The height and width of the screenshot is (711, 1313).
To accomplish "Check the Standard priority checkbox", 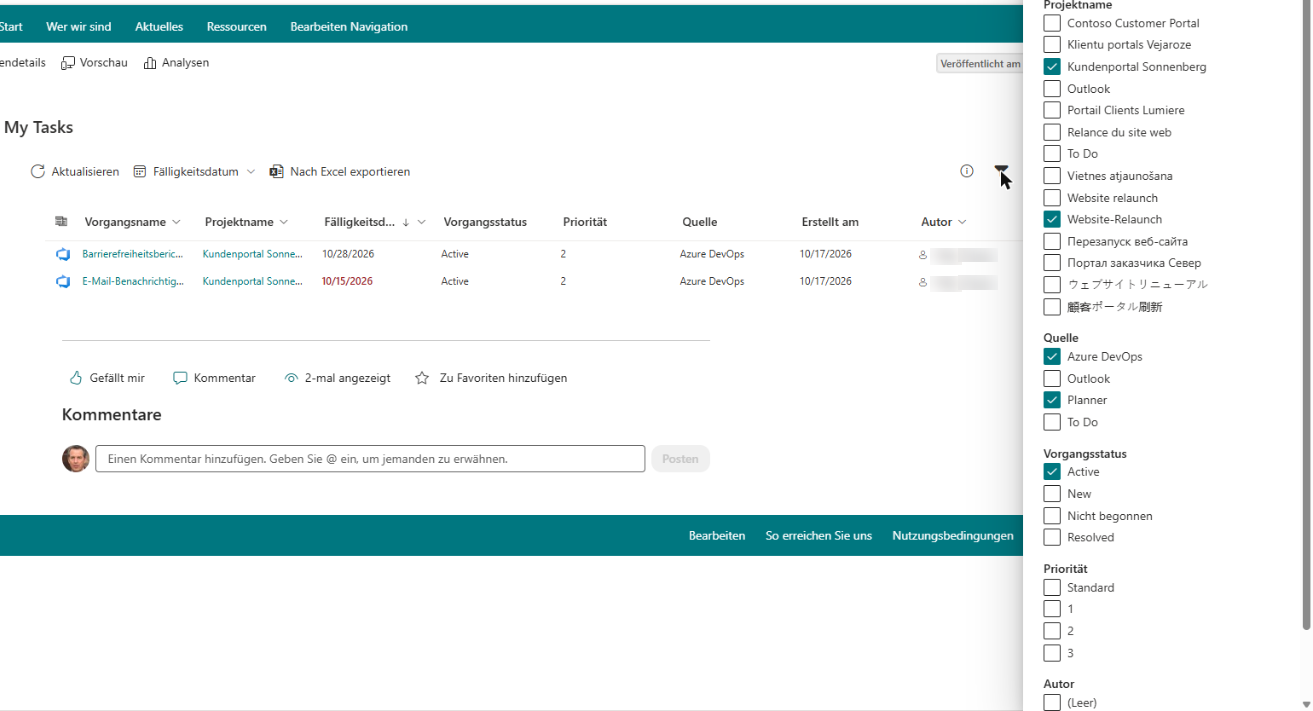I will pos(1052,588).
